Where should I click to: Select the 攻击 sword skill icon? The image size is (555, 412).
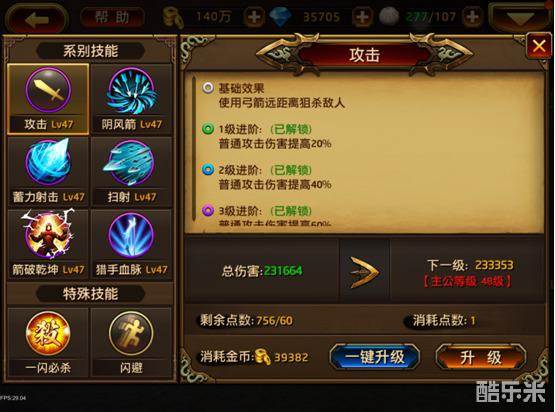pos(48,90)
